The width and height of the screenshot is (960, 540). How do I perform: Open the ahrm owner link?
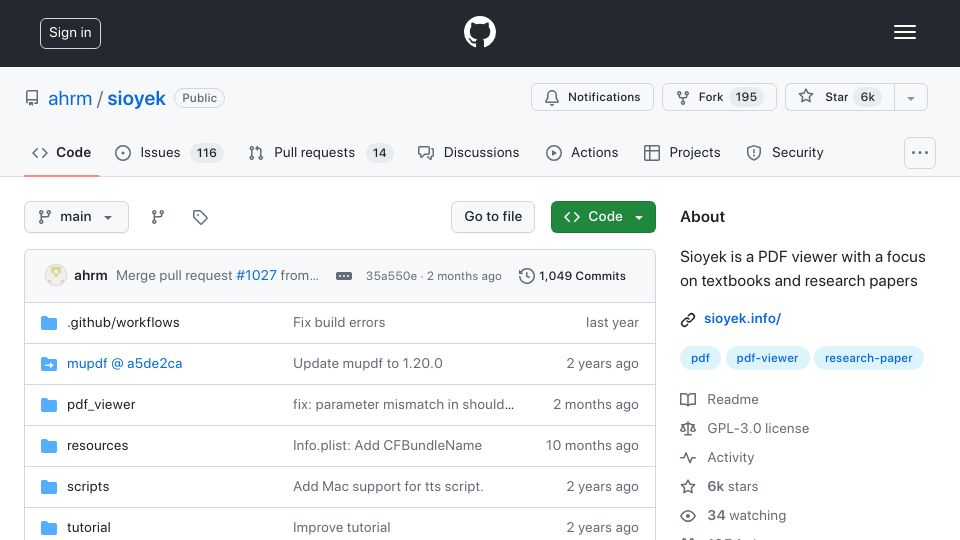point(70,98)
